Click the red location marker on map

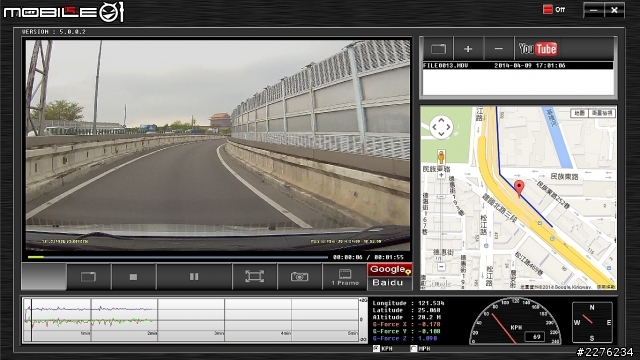click(x=519, y=189)
